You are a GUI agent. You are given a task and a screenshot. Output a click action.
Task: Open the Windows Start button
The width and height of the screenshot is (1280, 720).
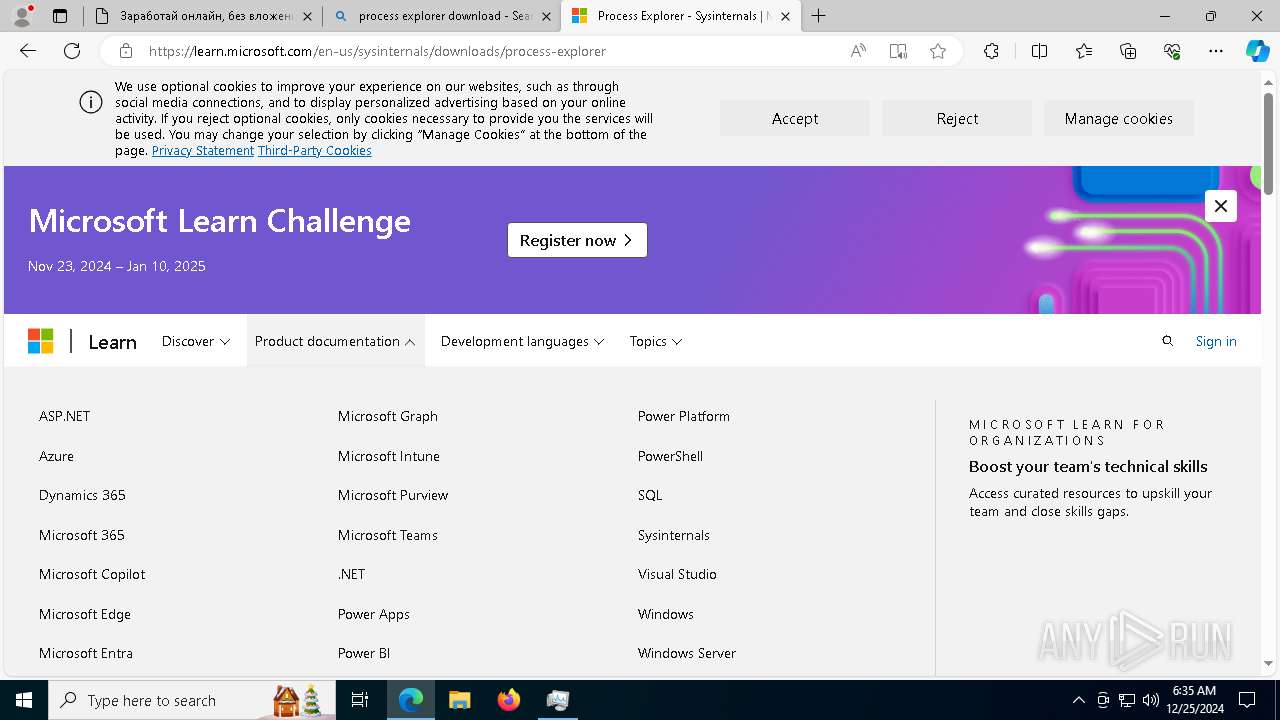[x=24, y=700]
